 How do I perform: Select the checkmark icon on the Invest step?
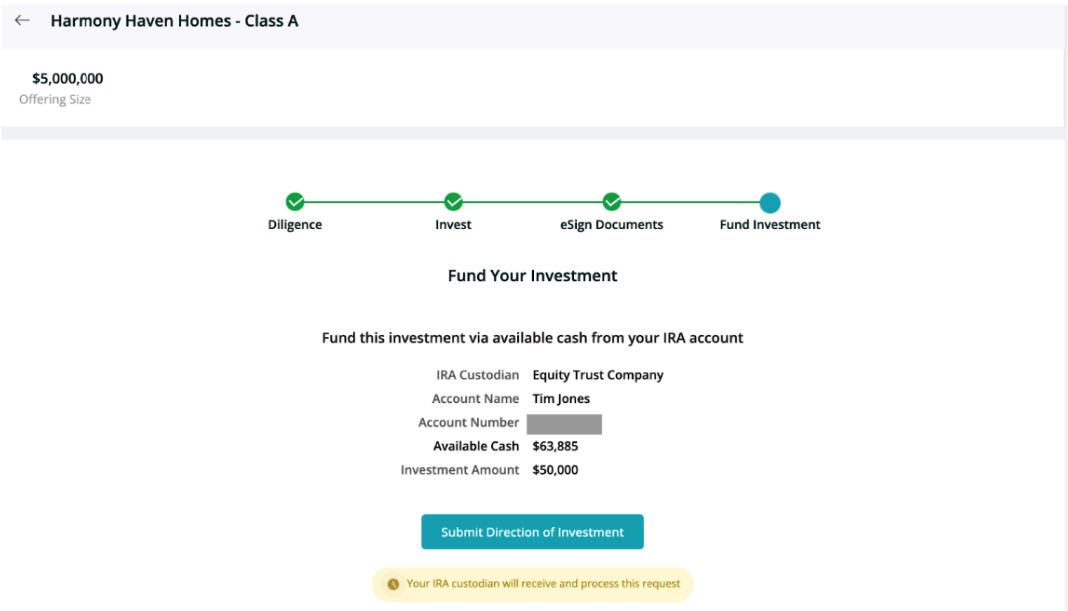point(453,202)
